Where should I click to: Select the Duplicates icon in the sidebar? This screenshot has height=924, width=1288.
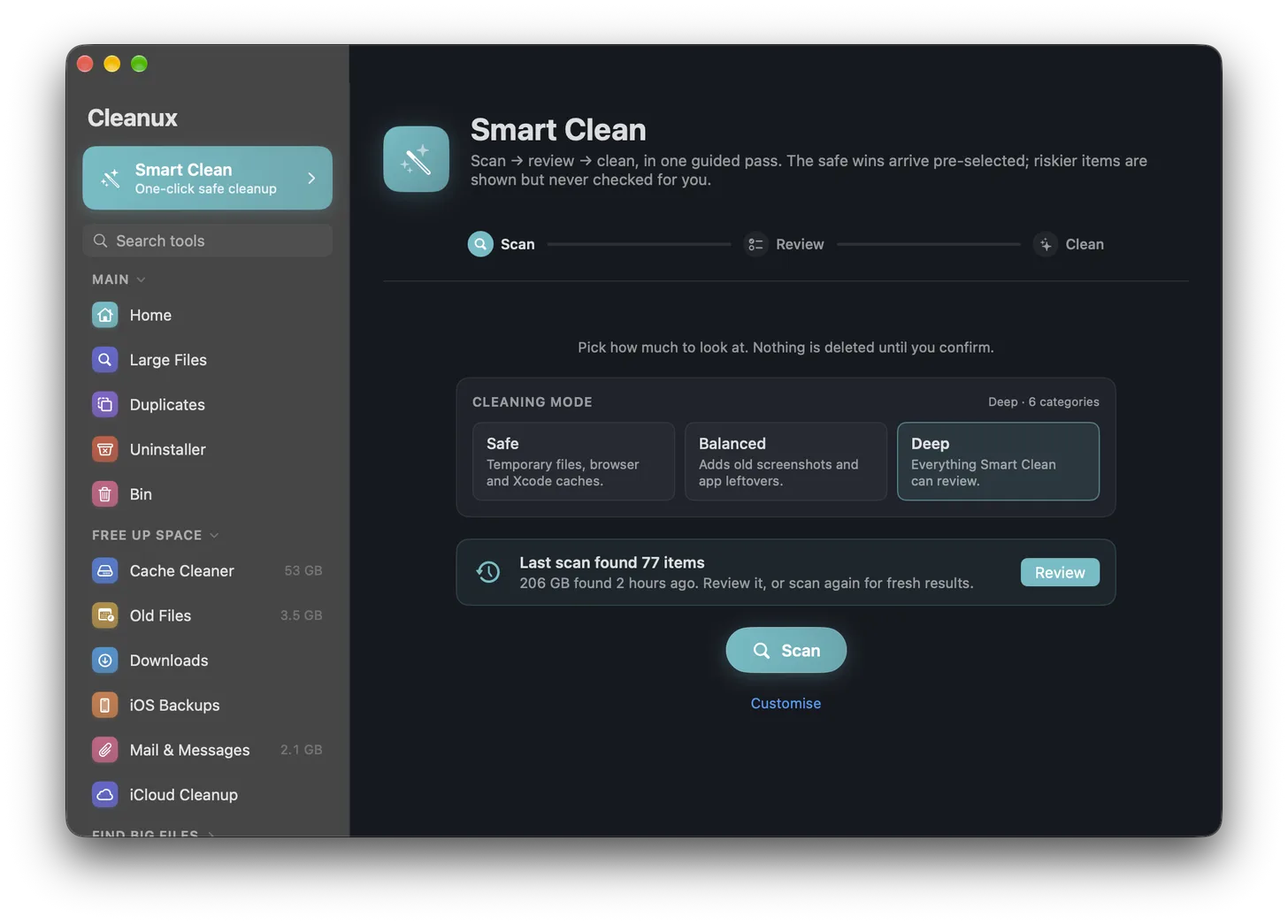[x=105, y=404]
